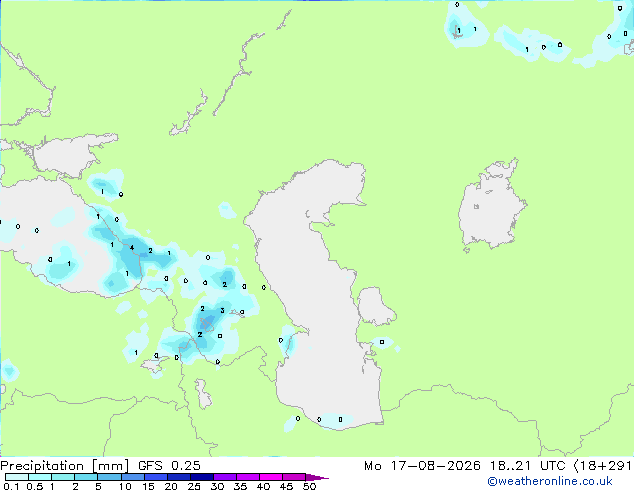Click legend swatch between 30 and 35
634x490 pixels.
click(x=225, y=477)
